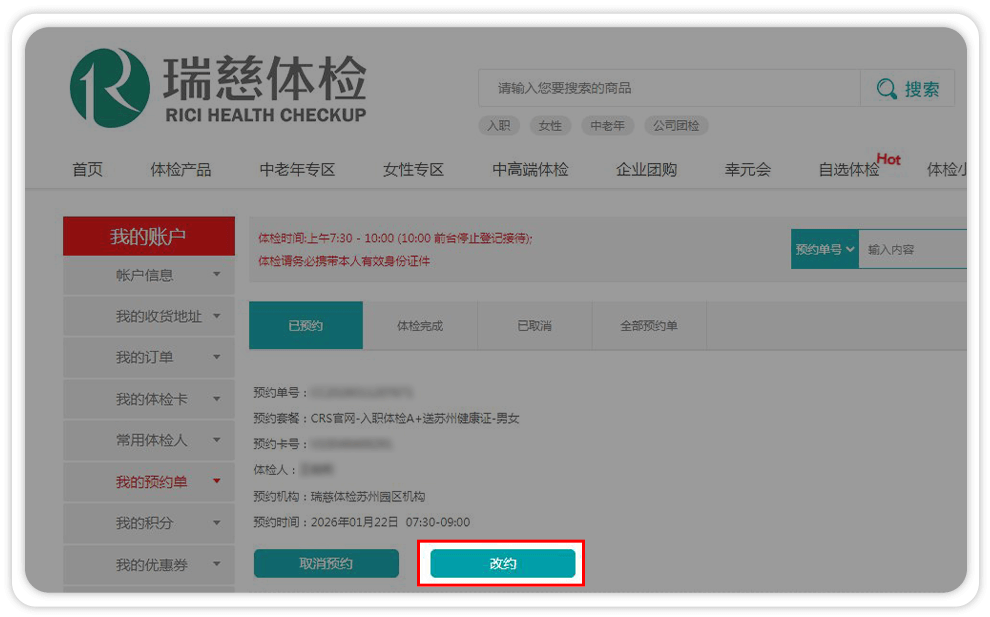This screenshot has width=990, height=617.
Task: Expand the 我的订单 sidebar arrow
Action: point(216,357)
